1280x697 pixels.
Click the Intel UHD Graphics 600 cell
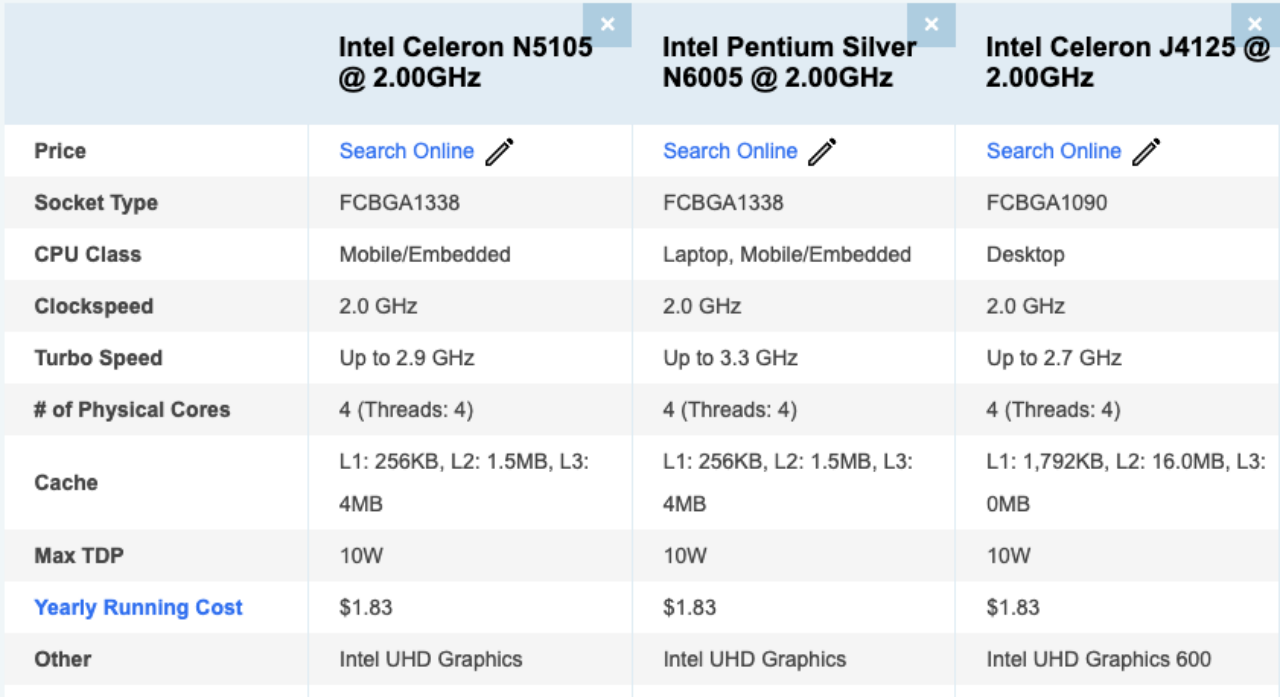coord(1098,659)
